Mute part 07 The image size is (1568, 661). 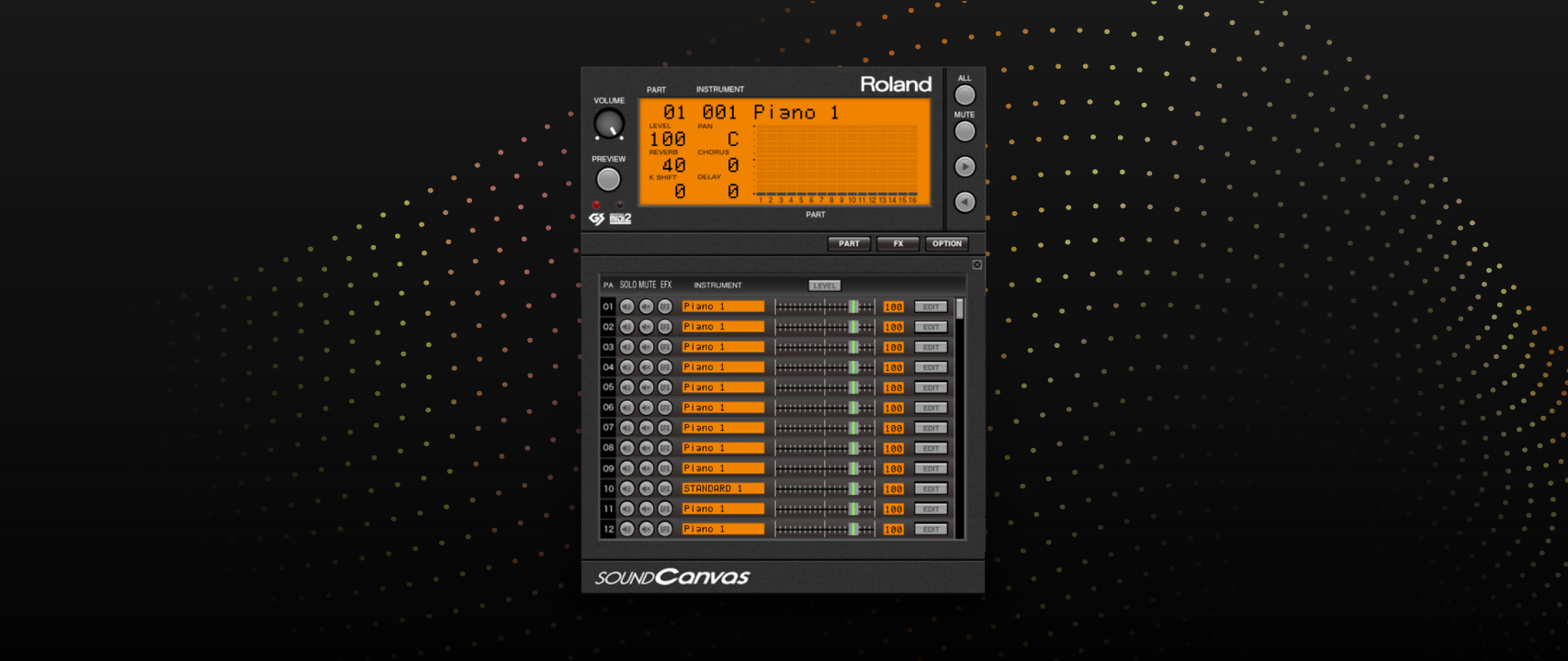647,428
